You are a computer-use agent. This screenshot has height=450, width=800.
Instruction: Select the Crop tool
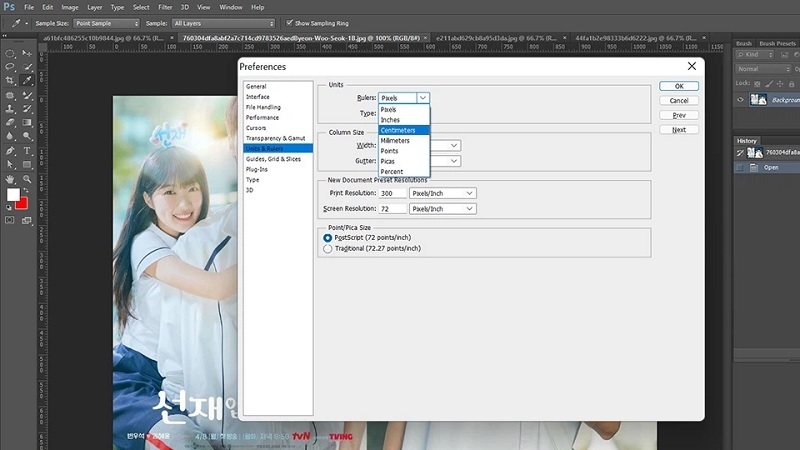(9, 80)
